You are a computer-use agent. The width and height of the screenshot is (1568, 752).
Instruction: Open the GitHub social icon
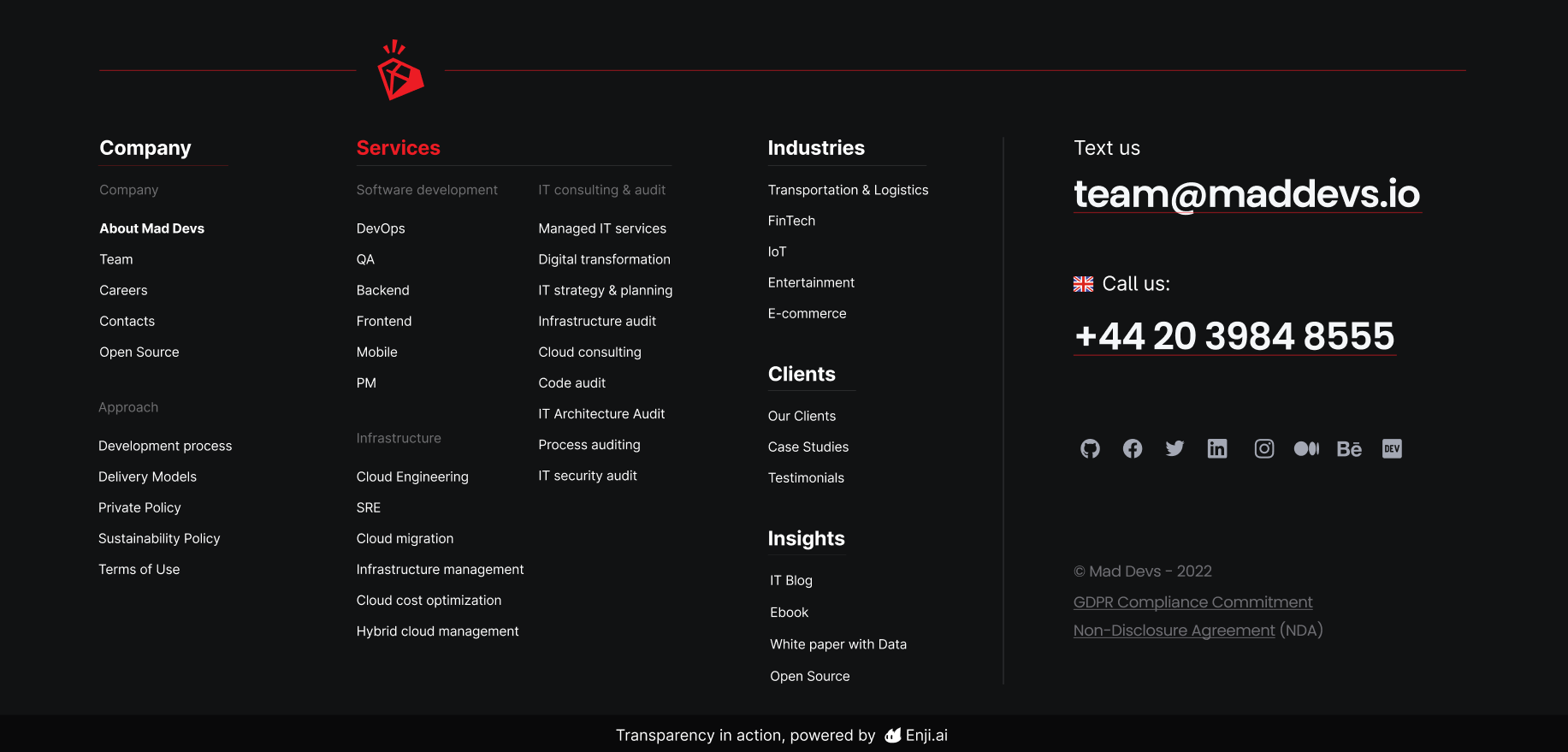pos(1090,448)
